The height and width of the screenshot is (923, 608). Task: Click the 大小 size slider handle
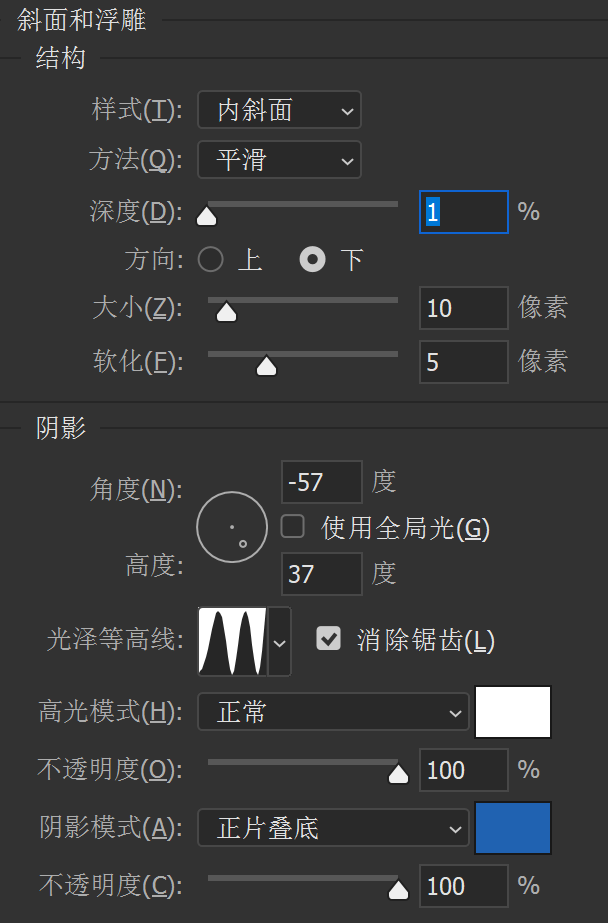[x=227, y=312]
